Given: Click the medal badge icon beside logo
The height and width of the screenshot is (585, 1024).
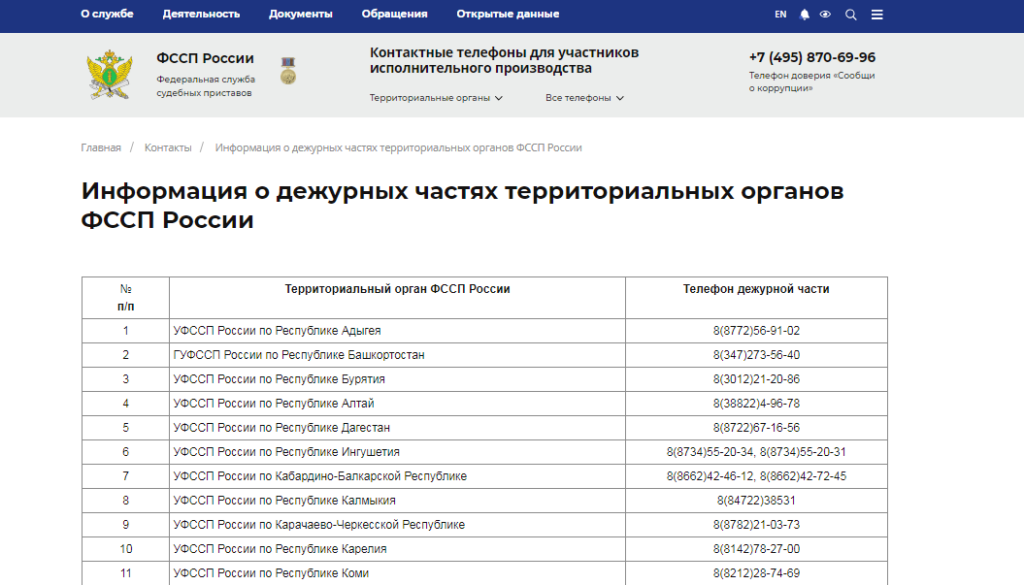Looking at the screenshot, I should pos(288,71).
